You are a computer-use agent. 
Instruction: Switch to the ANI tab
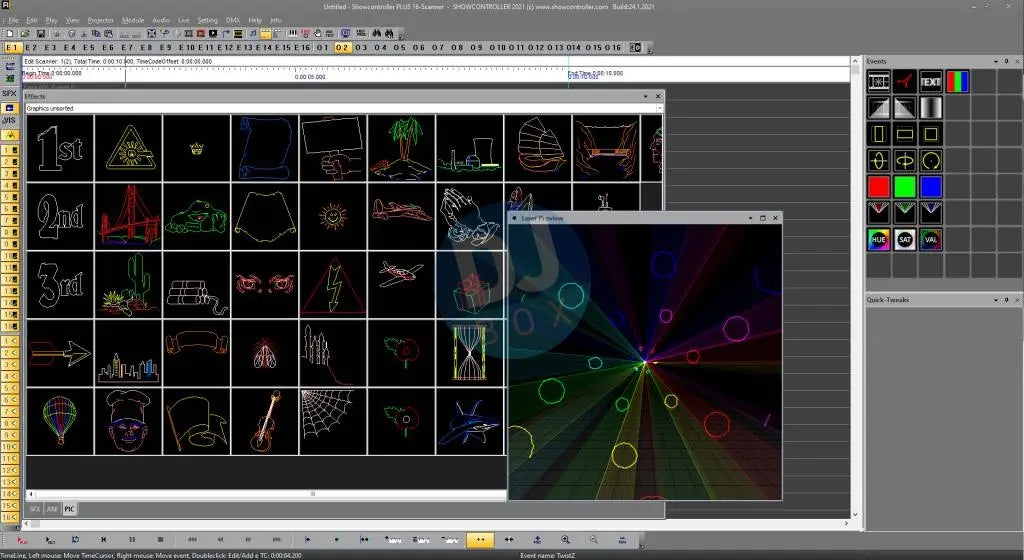tap(51, 509)
